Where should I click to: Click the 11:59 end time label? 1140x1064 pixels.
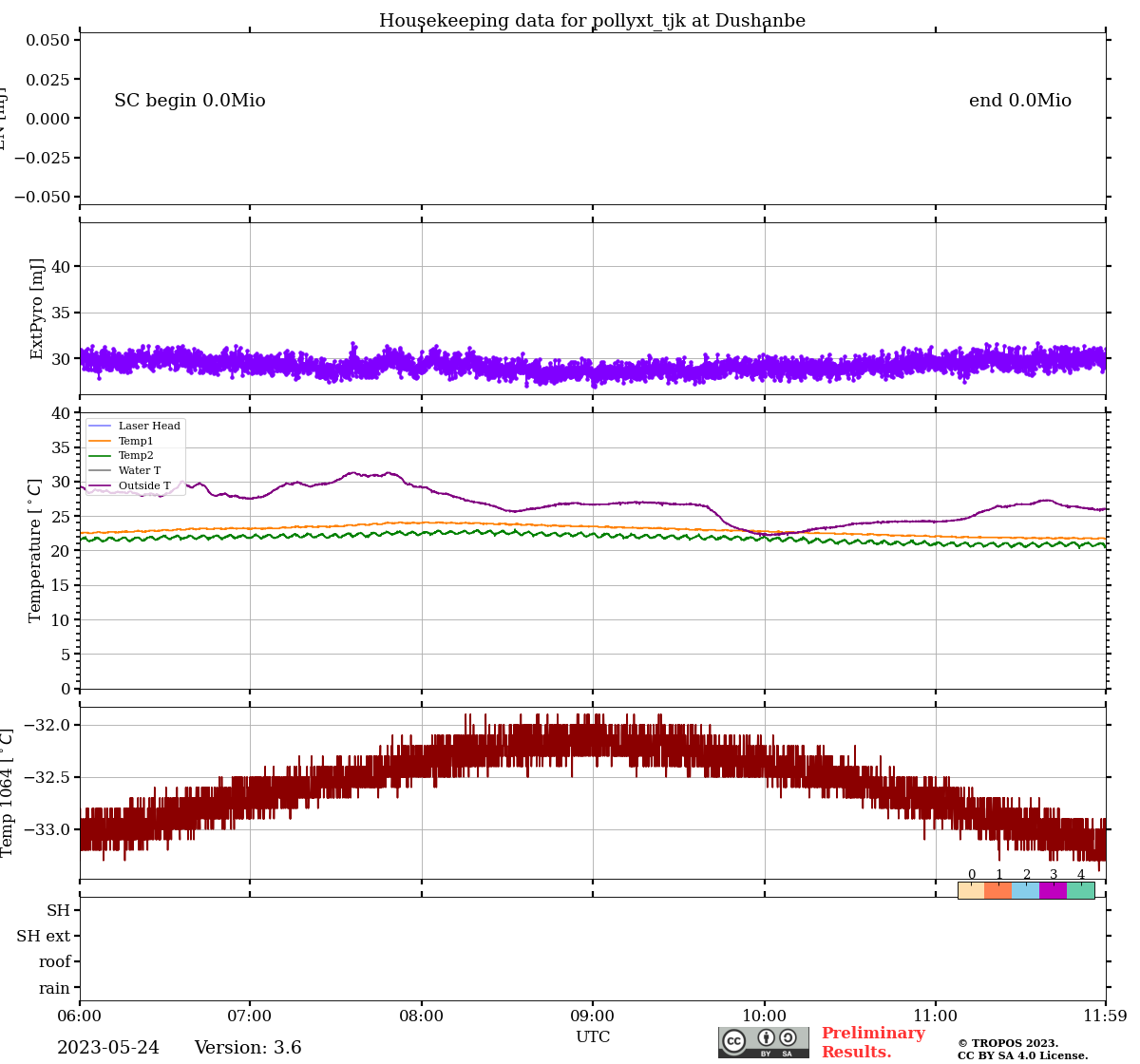[x=1106, y=1016]
